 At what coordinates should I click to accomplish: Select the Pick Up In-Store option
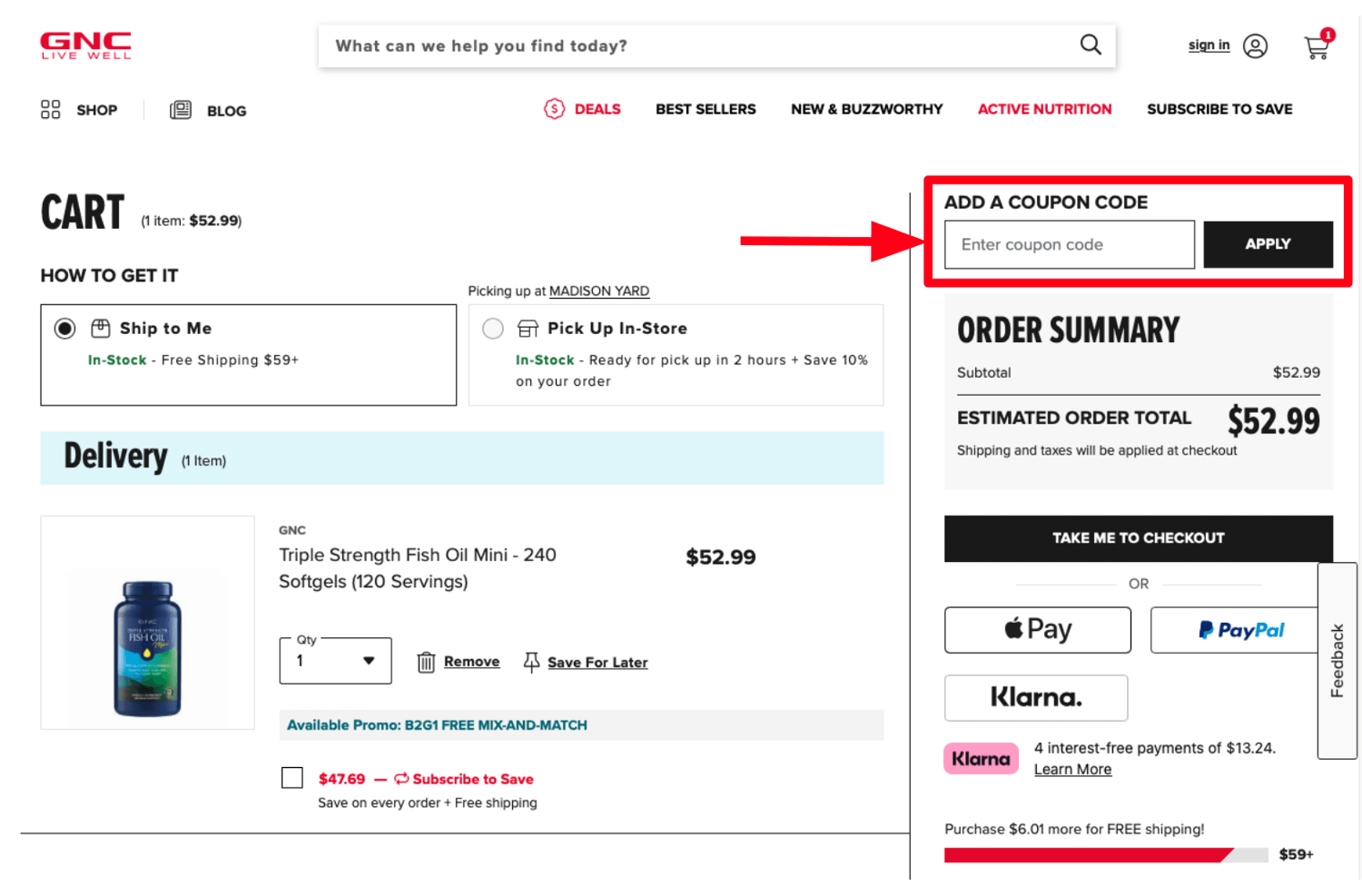pyautogui.click(x=493, y=329)
